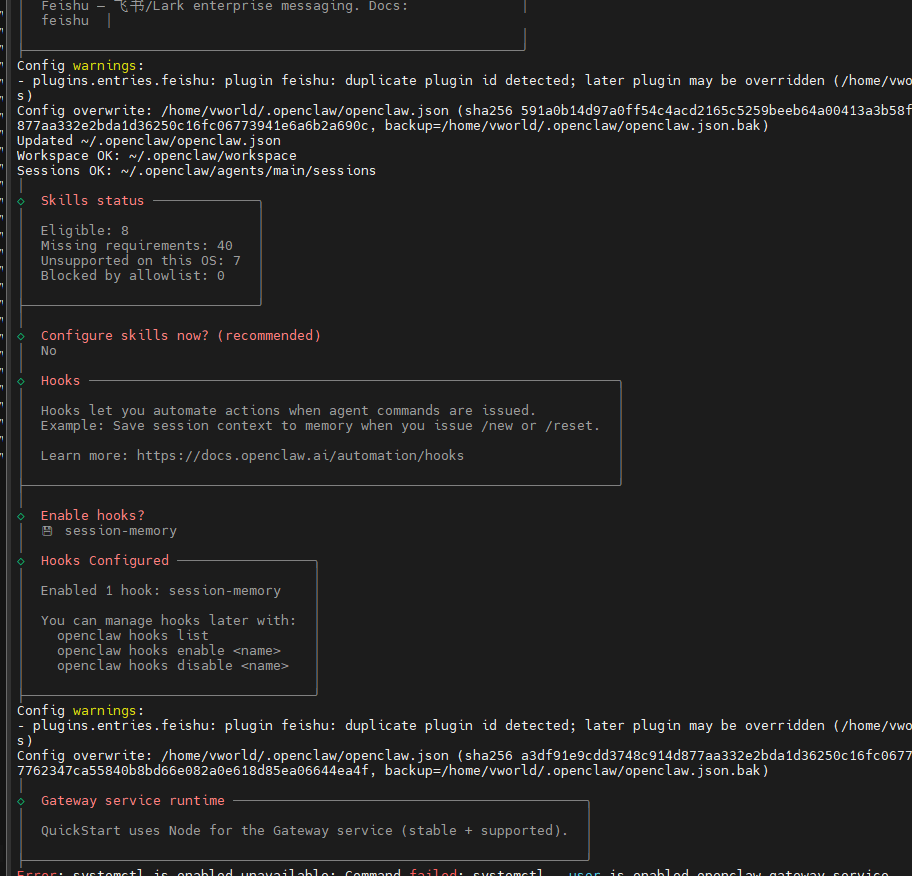This screenshot has height=876, width=912.
Task: Open the docs.openclaw.ai automation hooks link
Action: pyautogui.click(x=300, y=456)
